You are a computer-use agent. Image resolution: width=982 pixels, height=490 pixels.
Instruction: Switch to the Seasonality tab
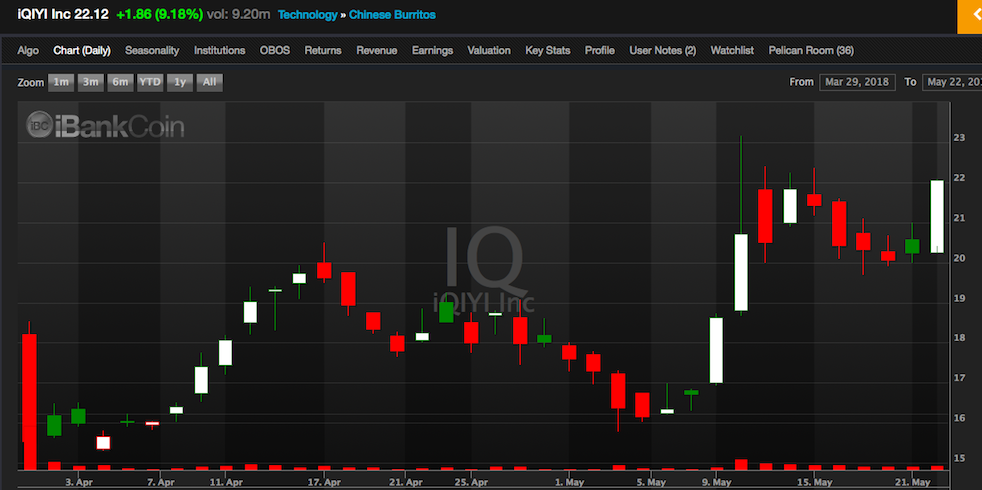pyautogui.click(x=152, y=51)
